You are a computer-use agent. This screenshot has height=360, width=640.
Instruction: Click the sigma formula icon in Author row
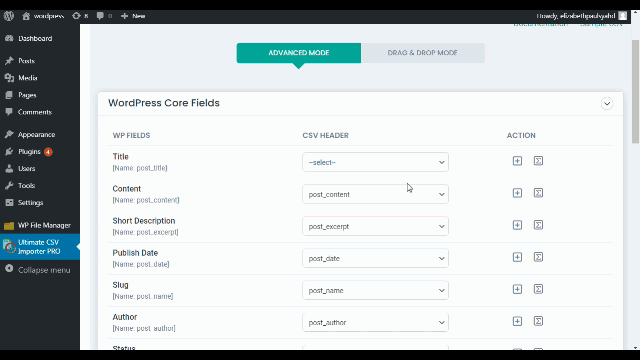[x=538, y=321]
